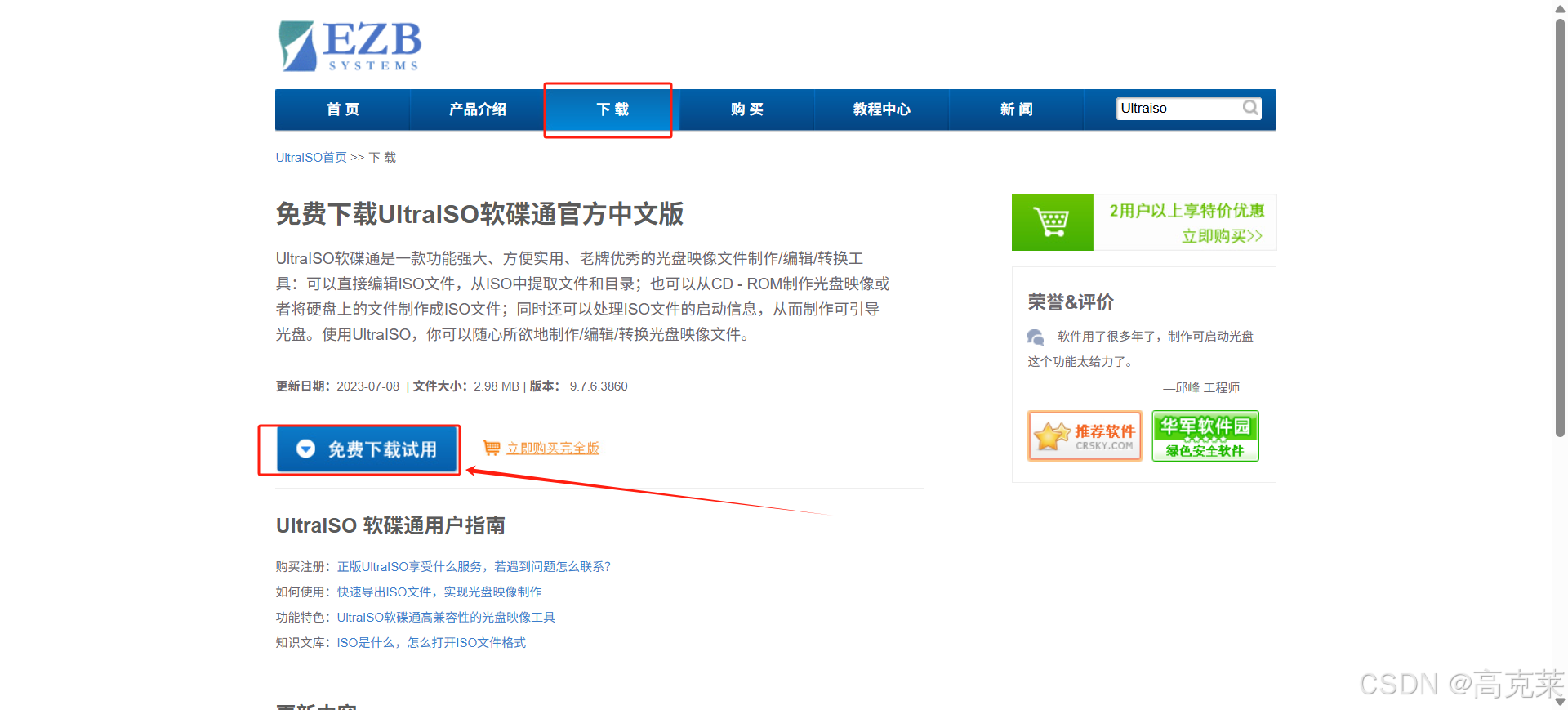This screenshot has height=710, width=1568.
Task: Click the file size 2.98 MB text
Action: (497, 386)
